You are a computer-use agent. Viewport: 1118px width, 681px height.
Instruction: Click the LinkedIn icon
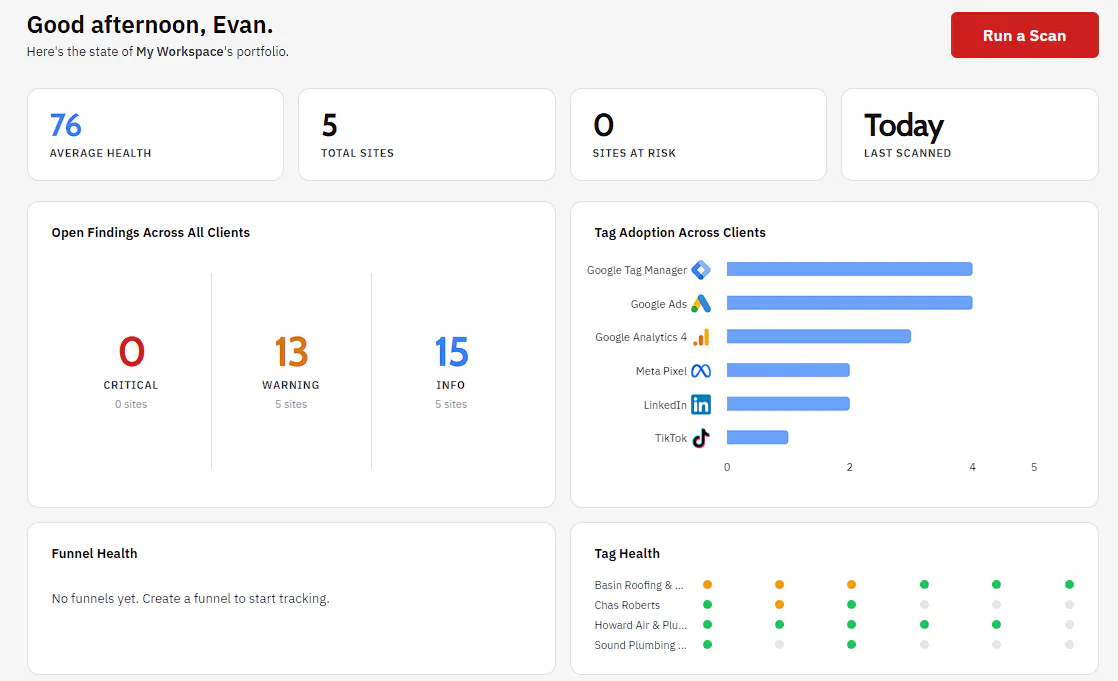pyautogui.click(x=701, y=404)
